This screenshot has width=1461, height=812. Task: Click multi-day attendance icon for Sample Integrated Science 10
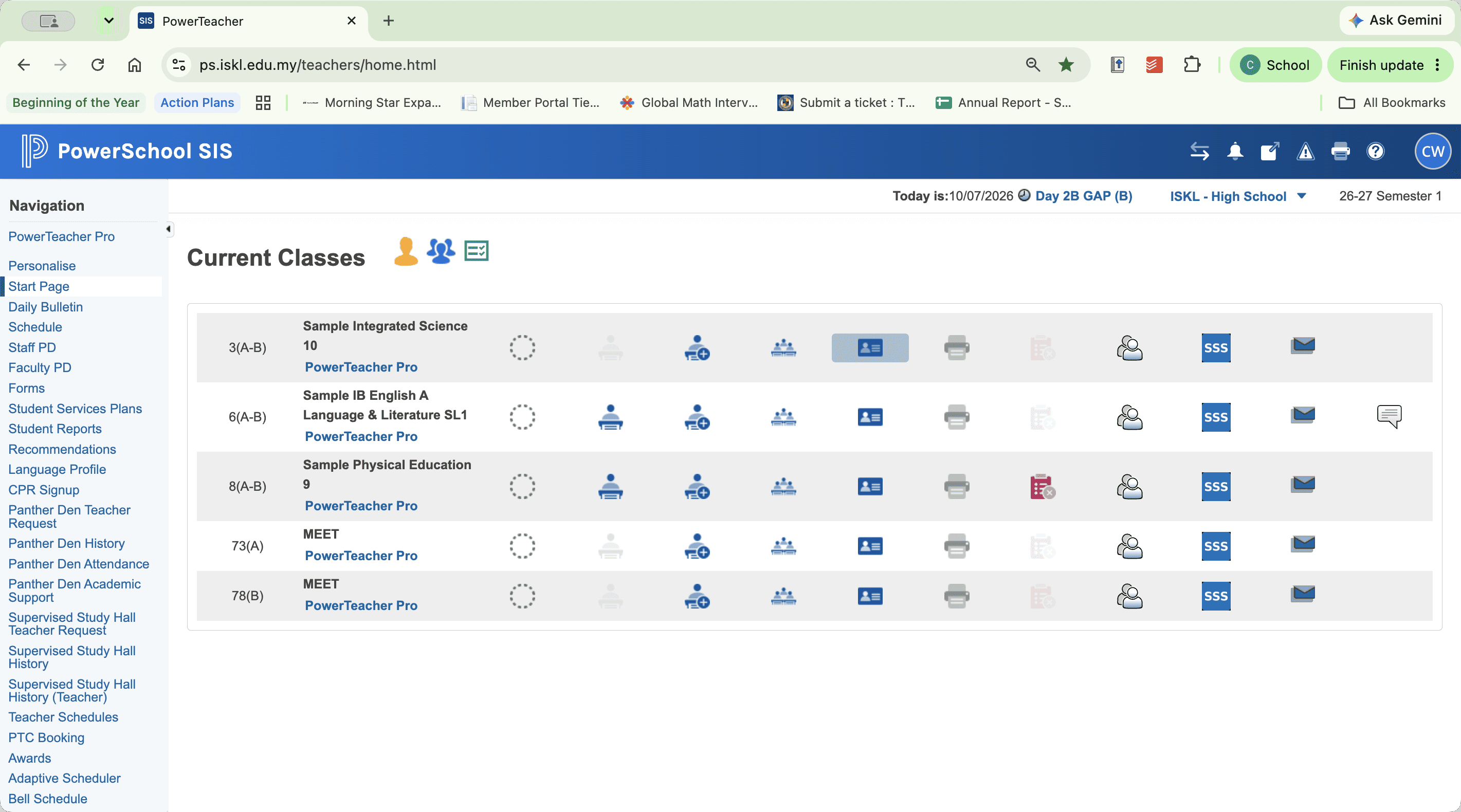[x=697, y=347]
